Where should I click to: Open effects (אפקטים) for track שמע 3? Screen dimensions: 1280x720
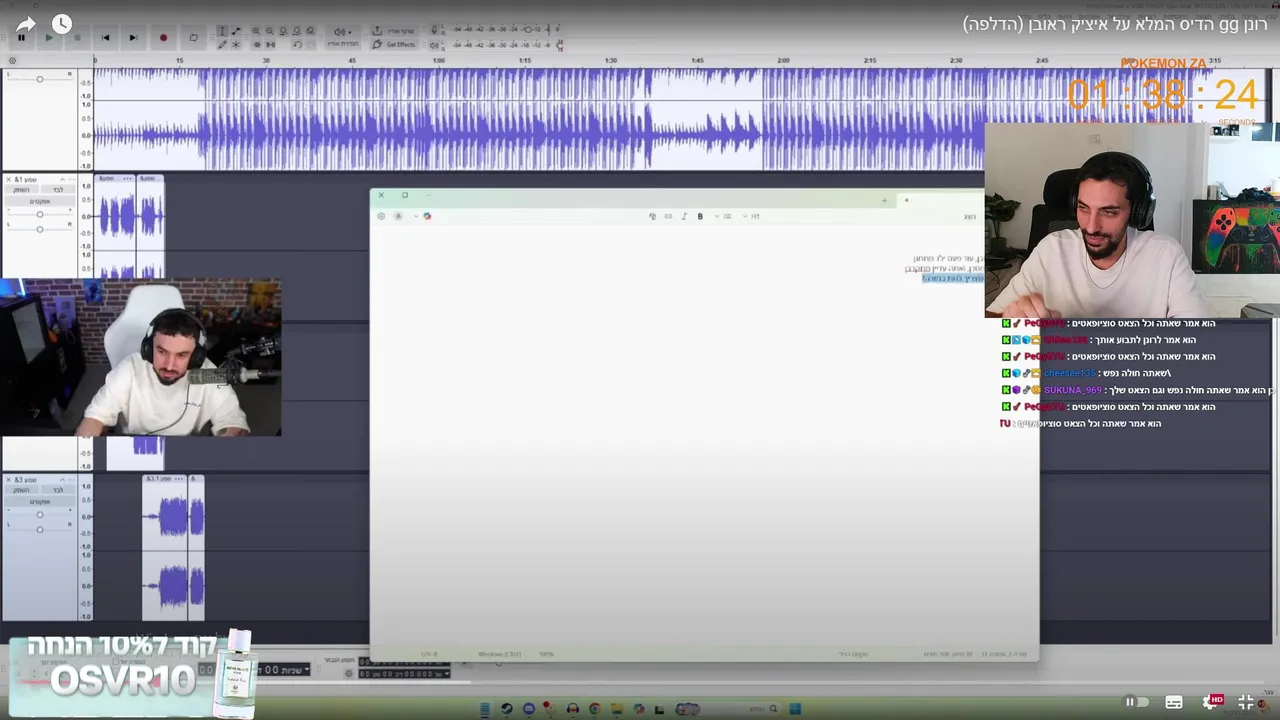pyautogui.click(x=40, y=501)
